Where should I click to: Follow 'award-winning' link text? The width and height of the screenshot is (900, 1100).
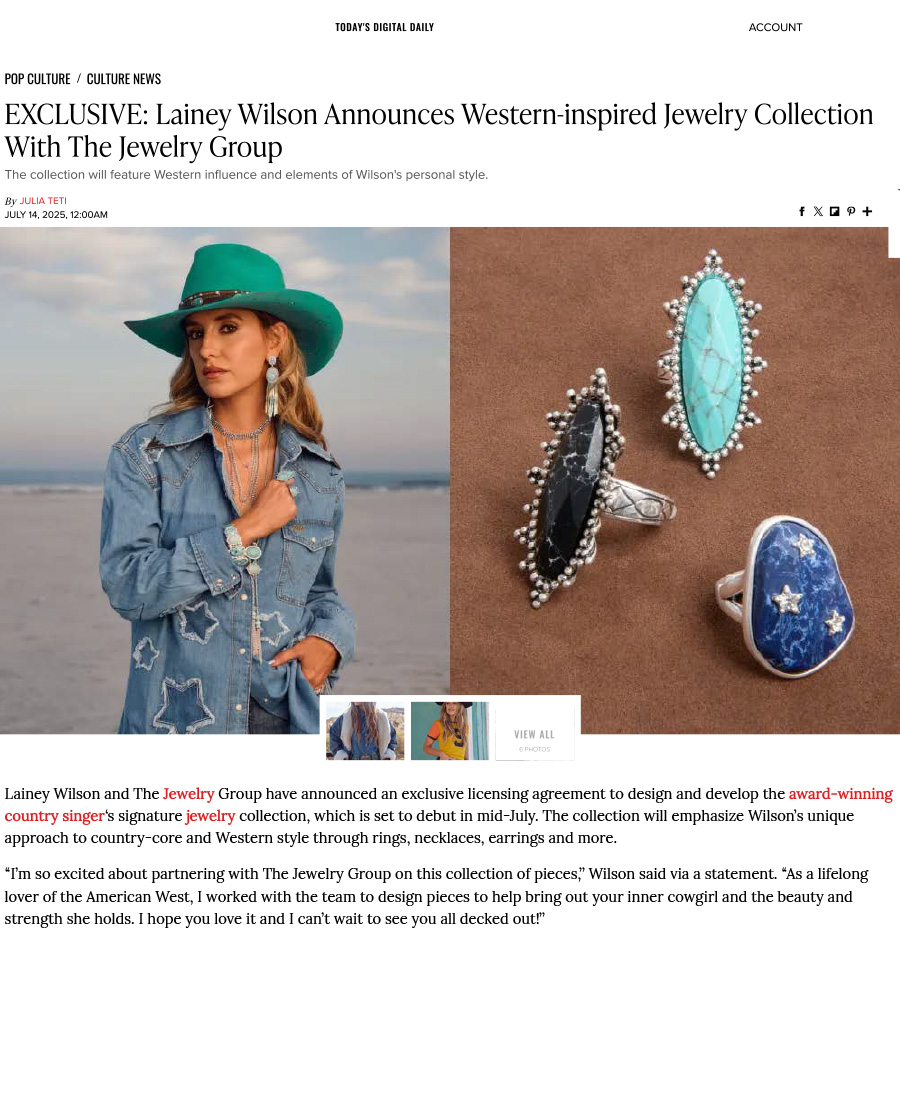click(840, 793)
